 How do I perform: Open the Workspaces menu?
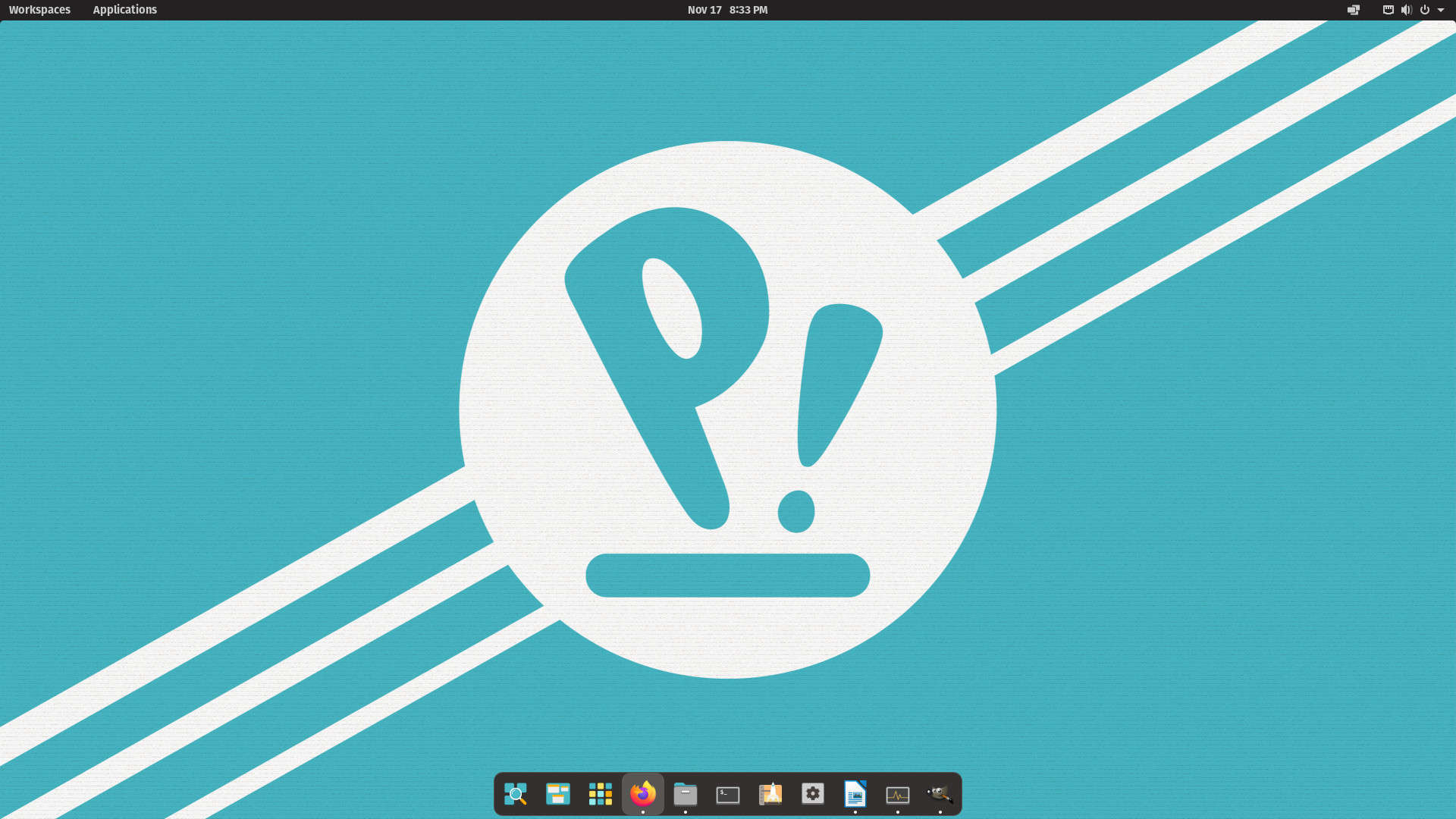click(39, 10)
